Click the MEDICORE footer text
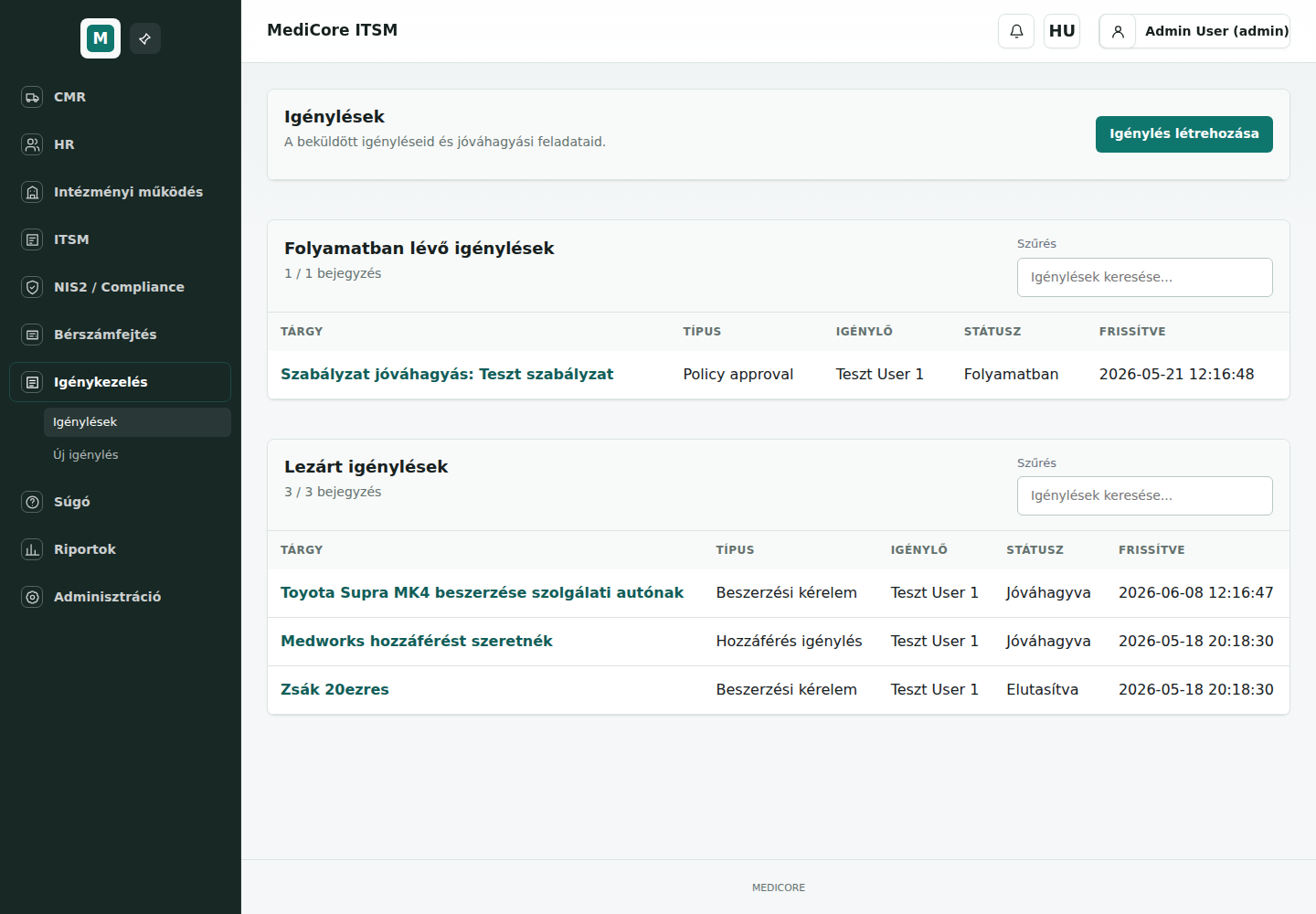The image size is (1316, 914). 779,887
